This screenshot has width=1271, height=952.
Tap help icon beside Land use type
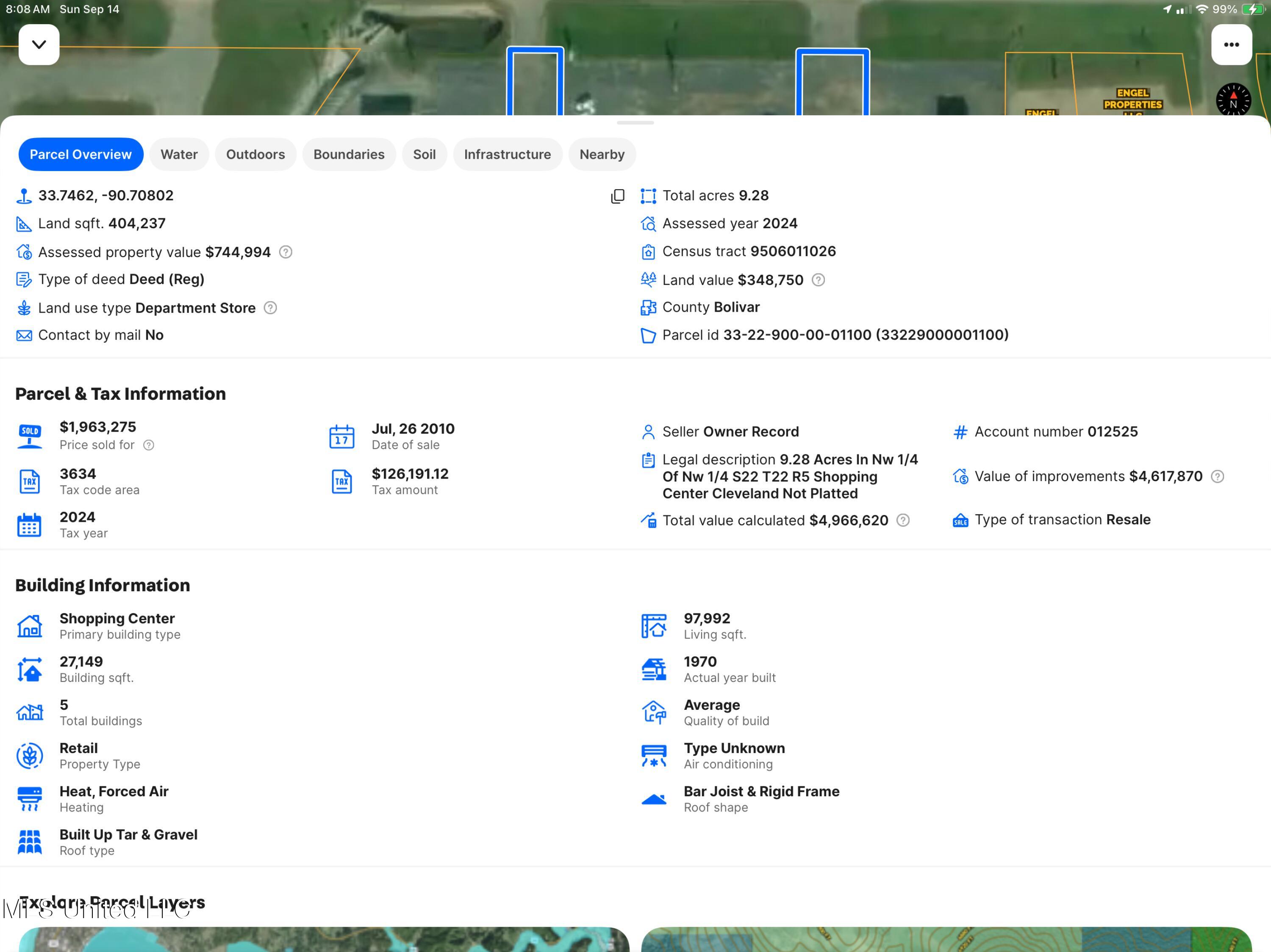[x=270, y=308]
